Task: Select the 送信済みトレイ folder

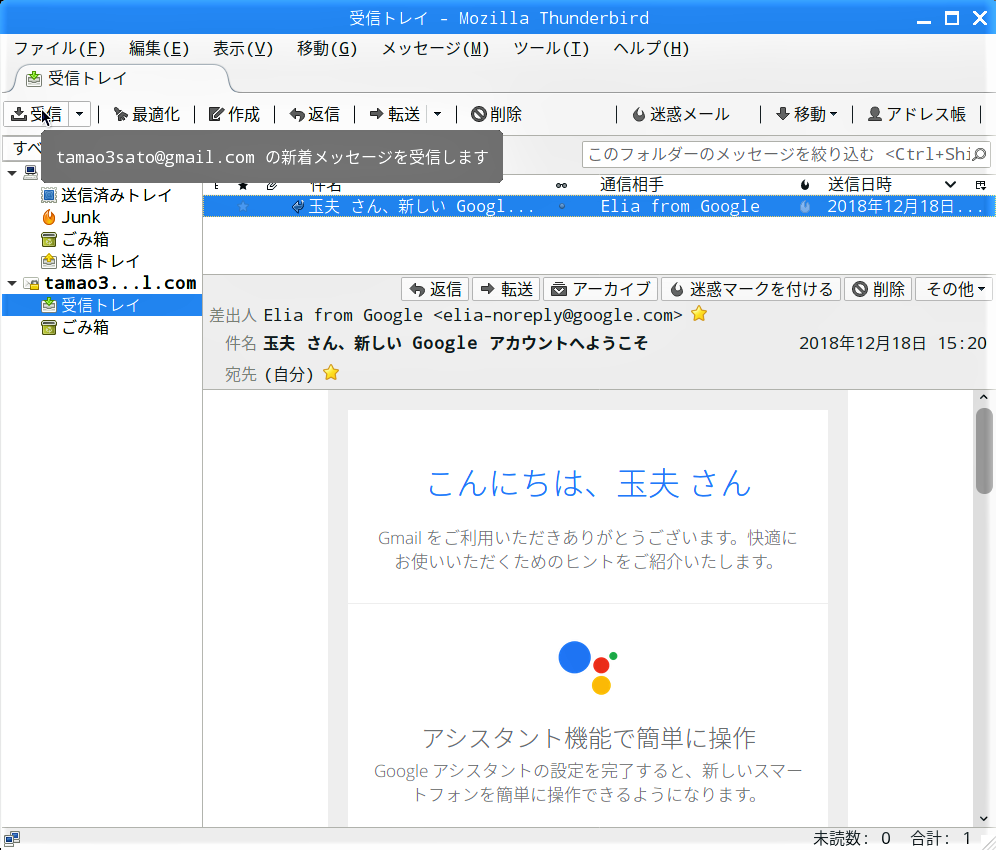Action: point(107,195)
